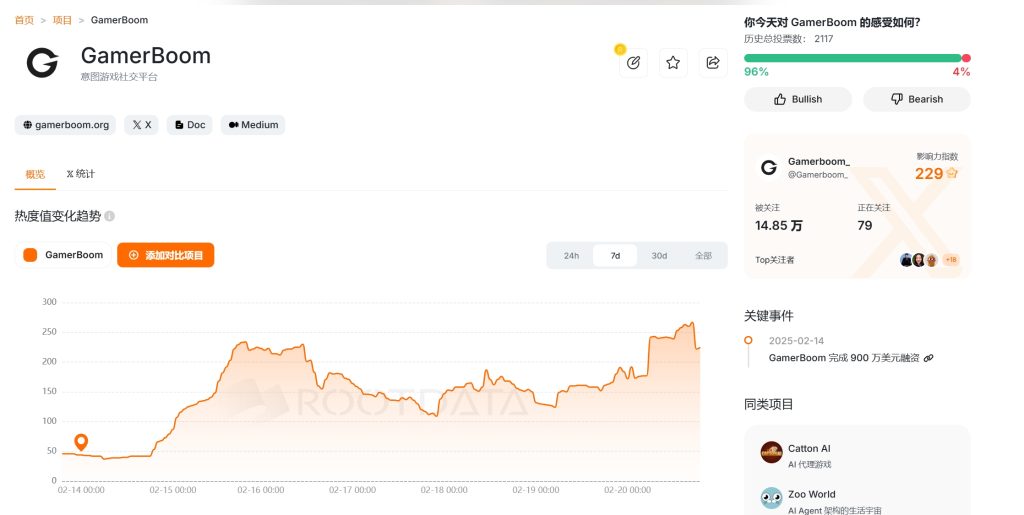The width and height of the screenshot is (1024, 515).
Task: Click the 79 following count
Action: click(x=865, y=226)
